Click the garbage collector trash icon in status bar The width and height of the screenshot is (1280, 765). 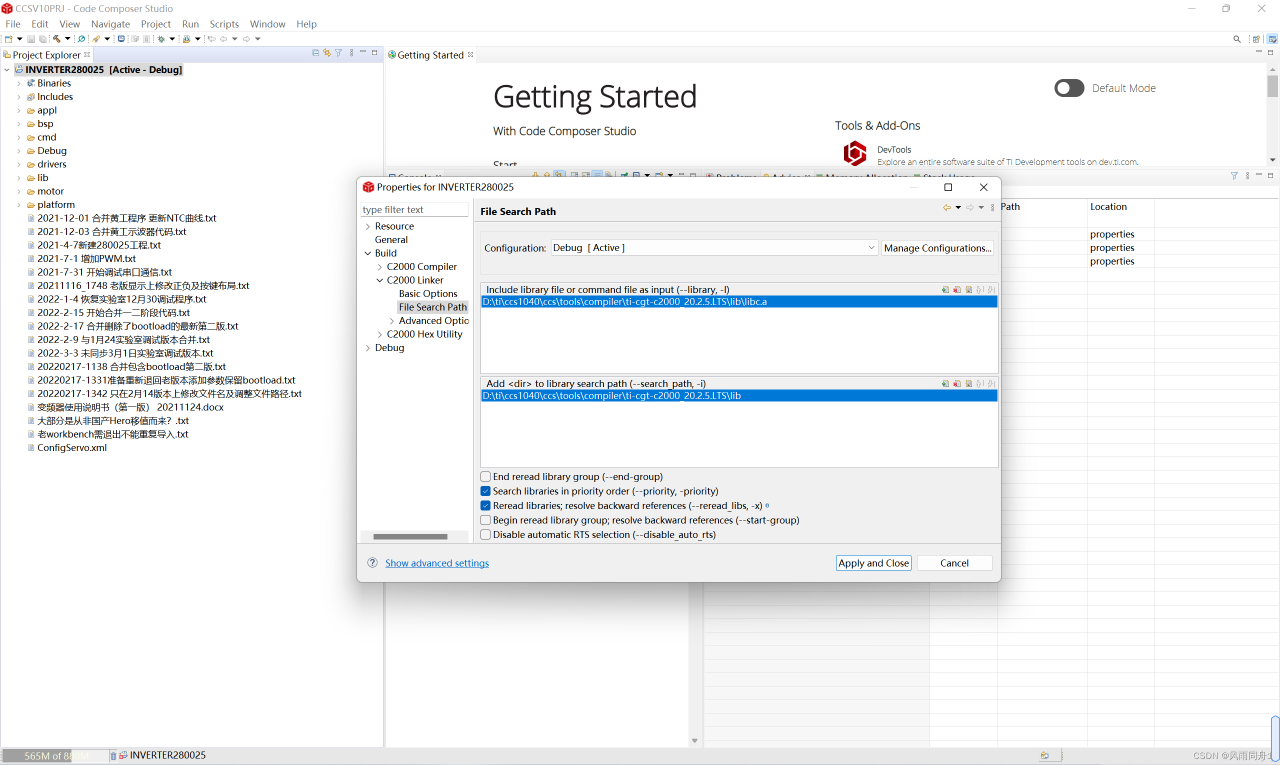(113, 756)
